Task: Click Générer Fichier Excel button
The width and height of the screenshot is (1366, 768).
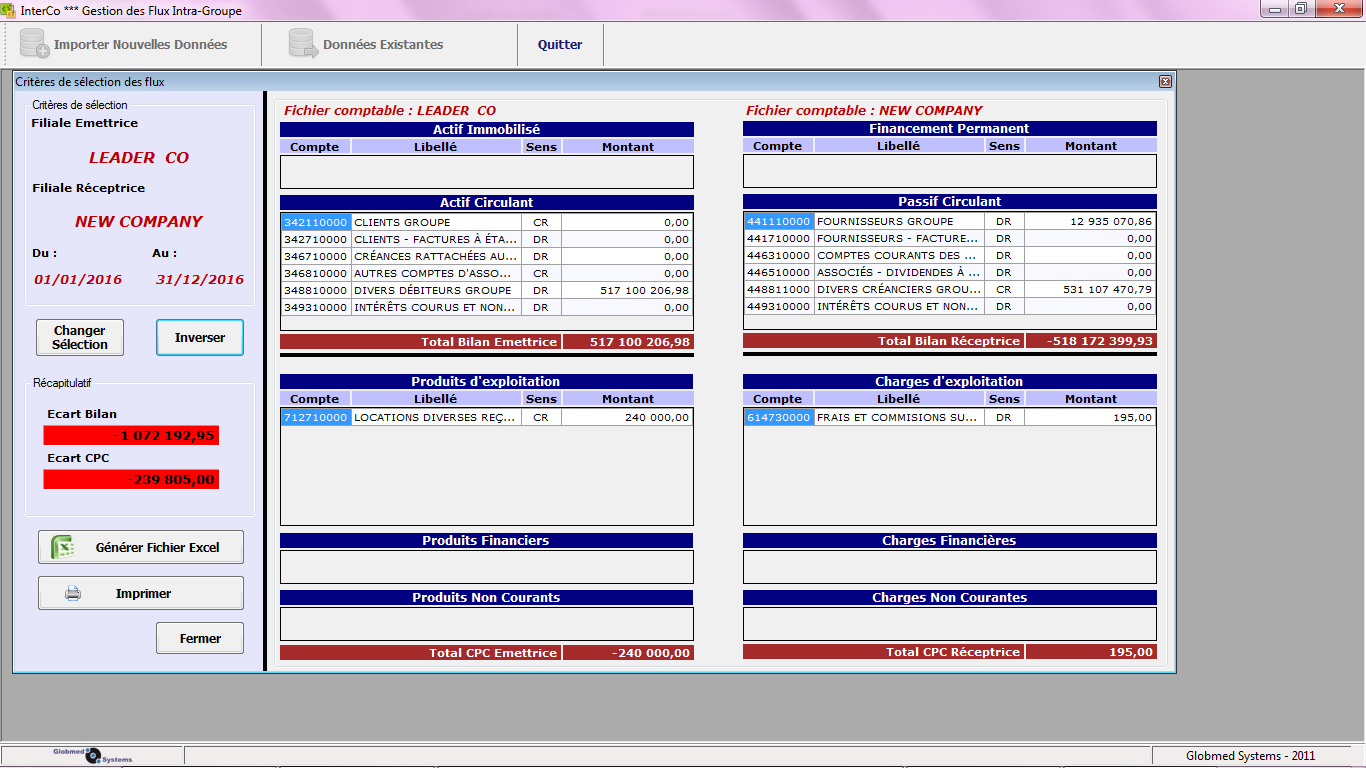Action: pyautogui.click(x=141, y=547)
